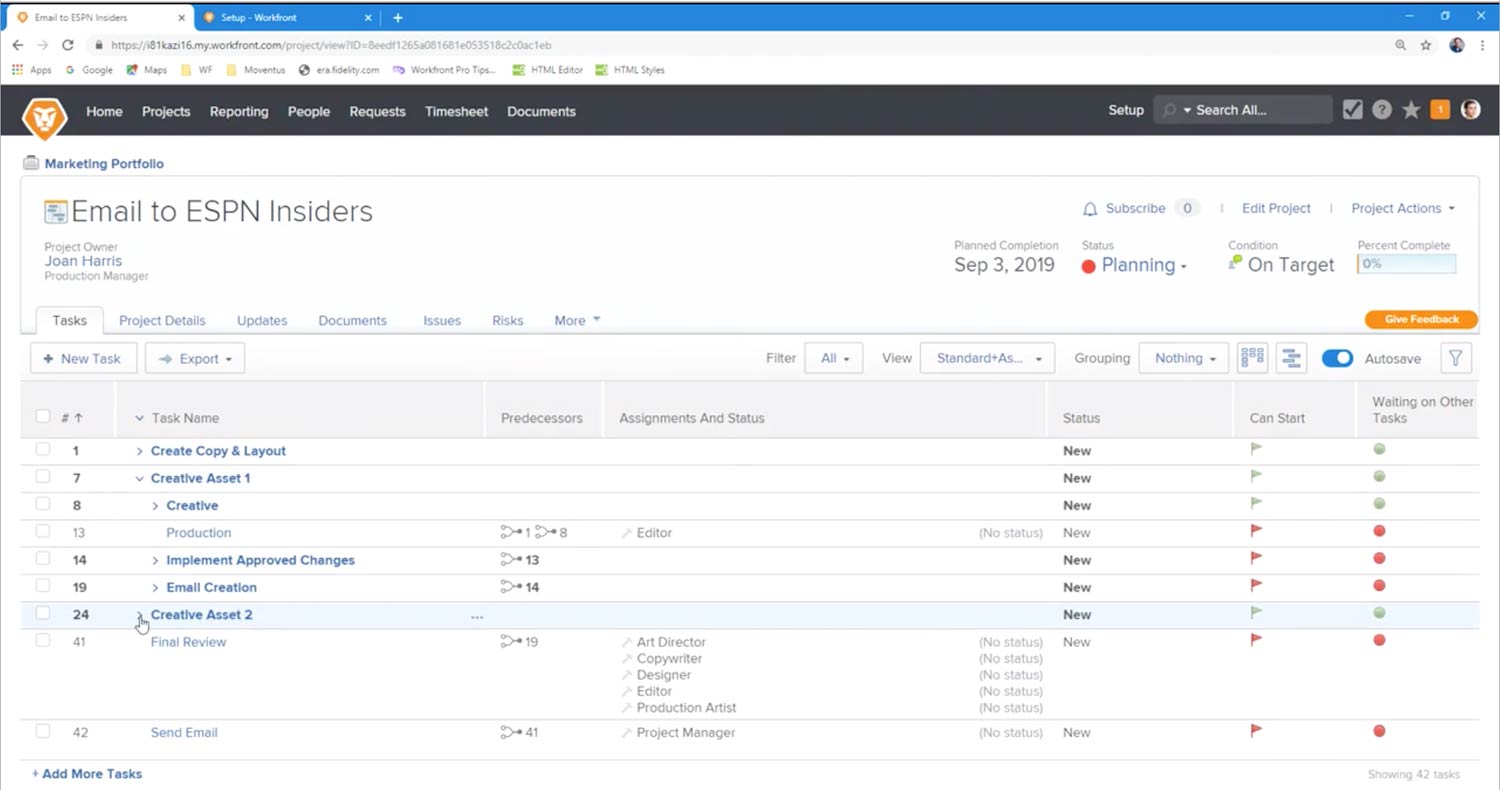Open the favorites star icon in header
Viewport: 1500px width, 790px height.
tap(1411, 110)
